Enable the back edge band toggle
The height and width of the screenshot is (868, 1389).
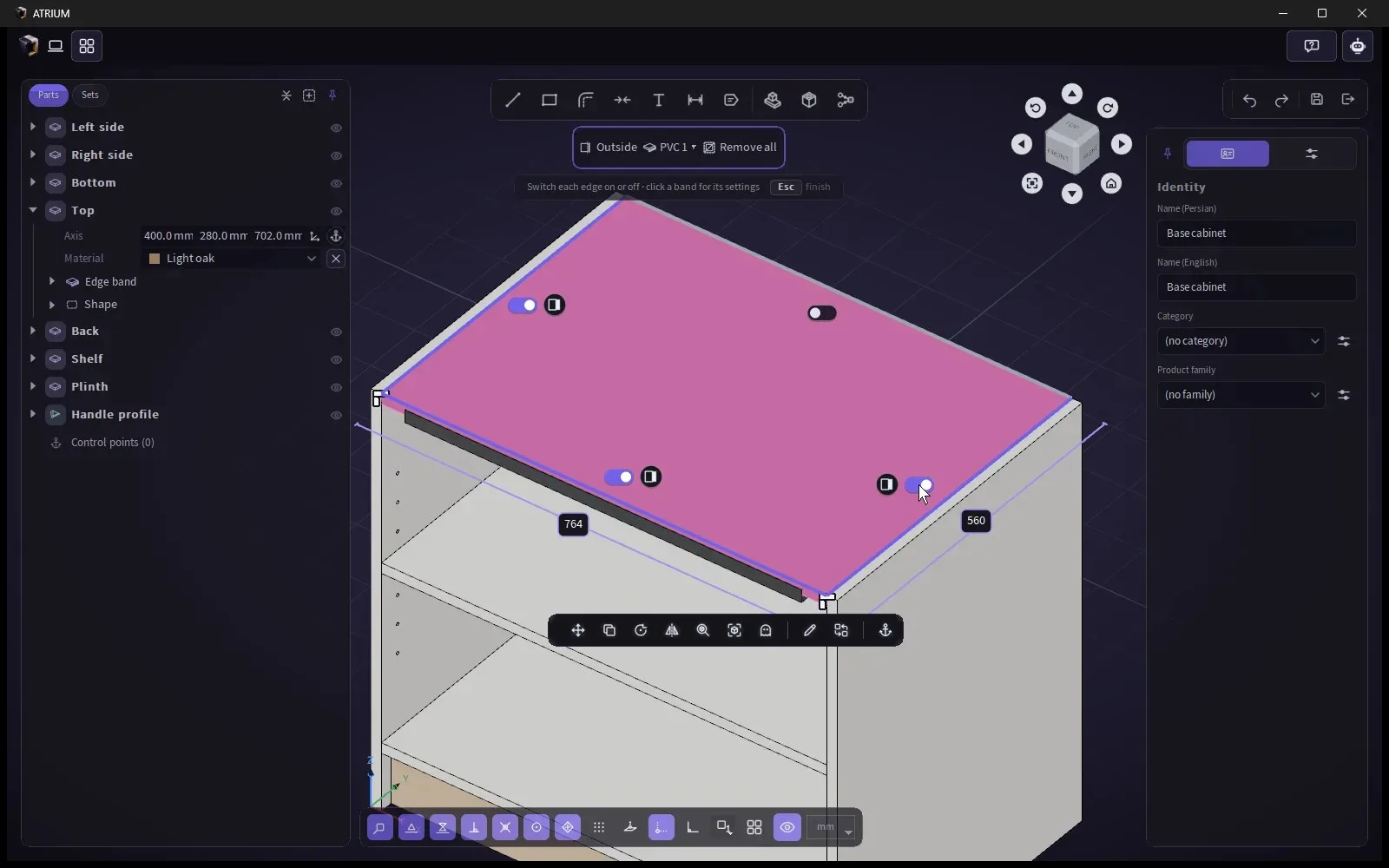[821, 312]
